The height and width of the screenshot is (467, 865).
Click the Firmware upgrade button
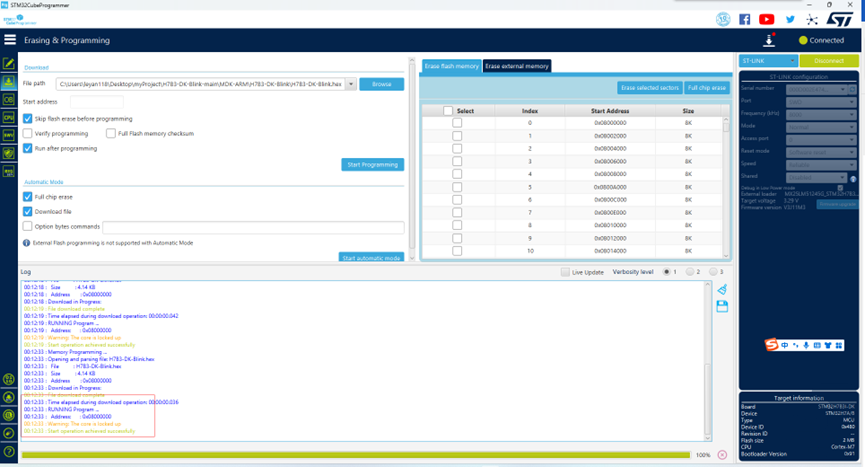tap(837, 205)
